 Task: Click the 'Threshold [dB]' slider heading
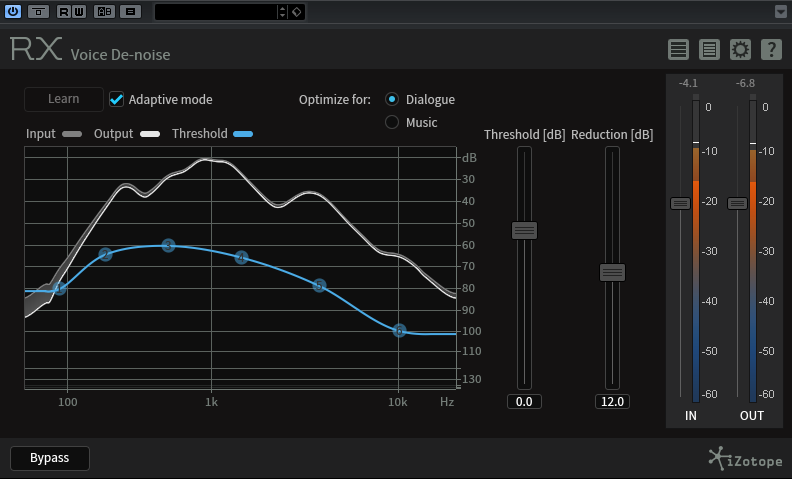(x=524, y=134)
